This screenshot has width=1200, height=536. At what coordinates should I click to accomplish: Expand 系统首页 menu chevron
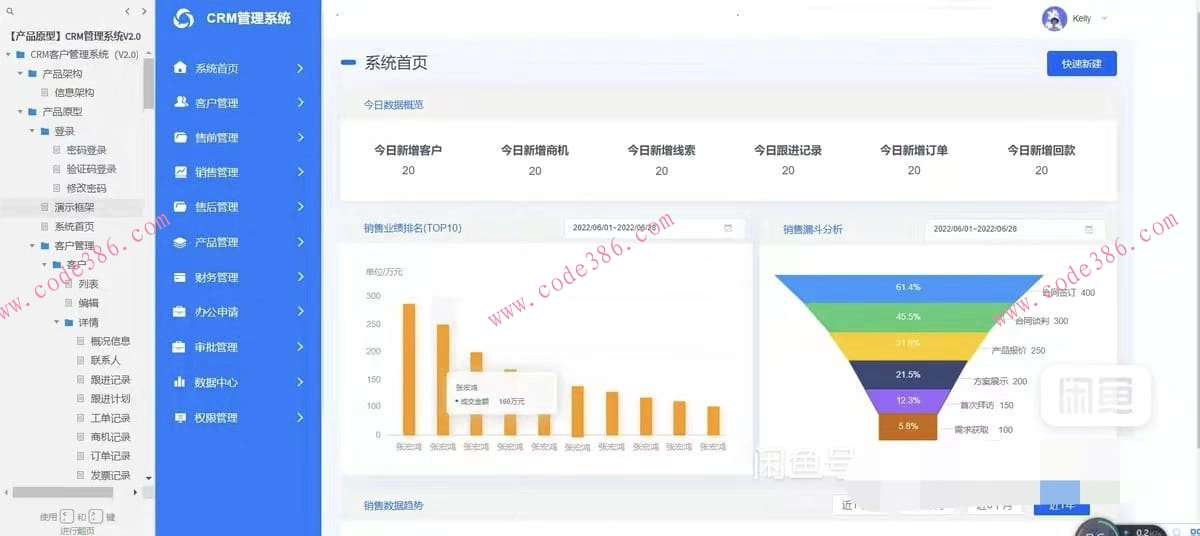click(x=300, y=68)
